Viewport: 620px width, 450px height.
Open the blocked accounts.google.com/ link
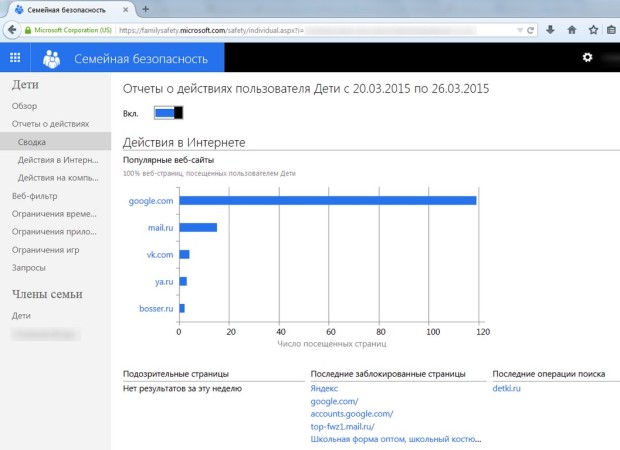[352, 414]
